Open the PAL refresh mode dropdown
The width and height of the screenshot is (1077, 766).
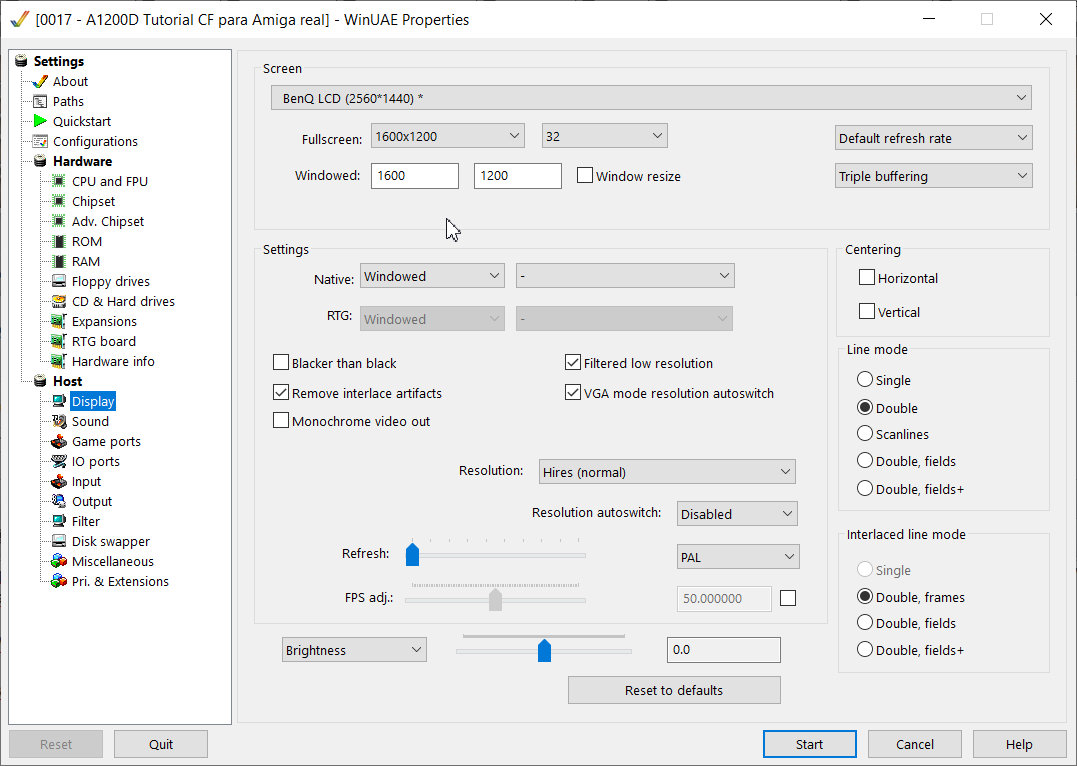(x=738, y=557)
